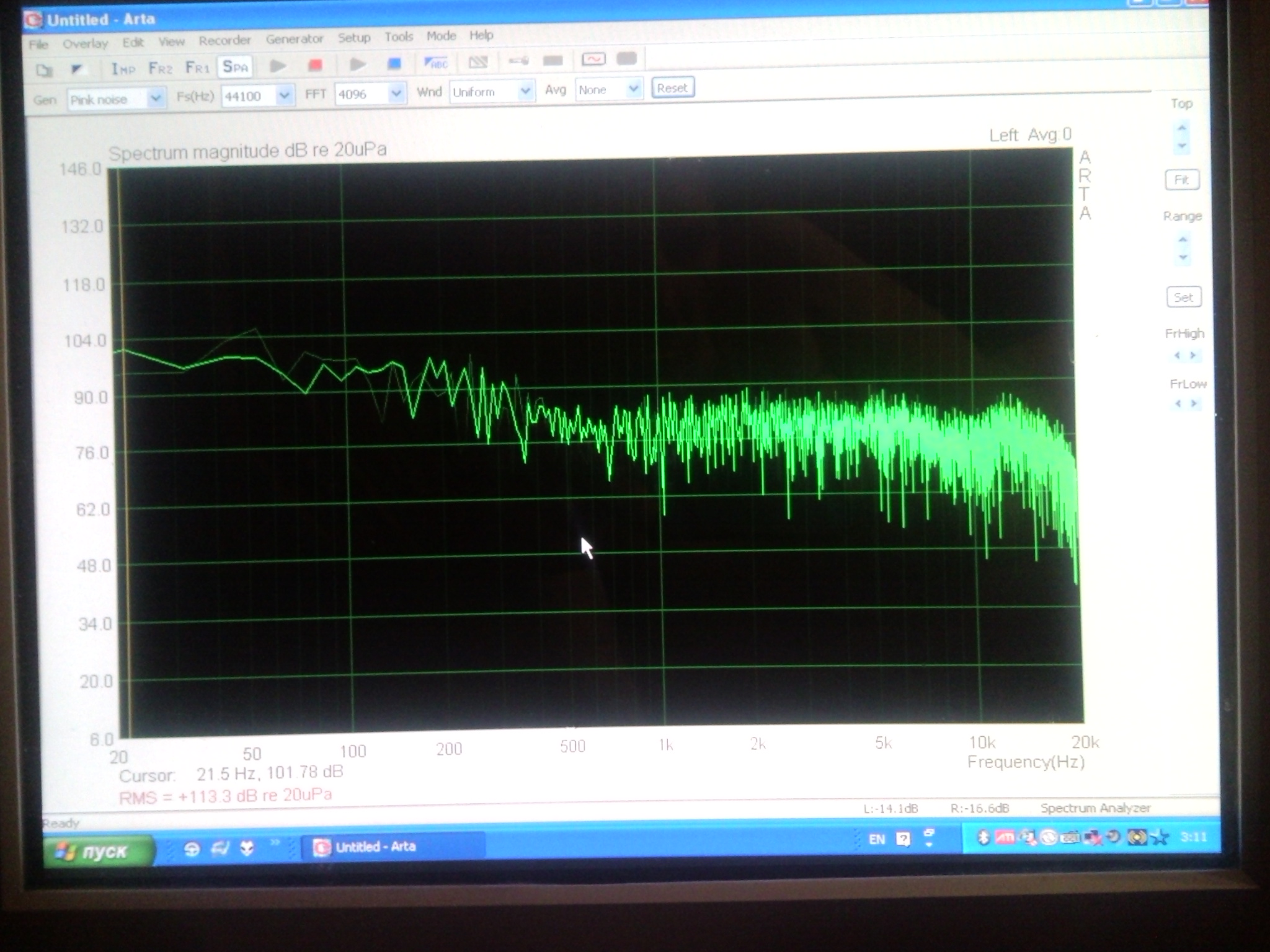Expand the Pink noise generator dropdown
1270x952 pixels.
click(x=156, y=99)
